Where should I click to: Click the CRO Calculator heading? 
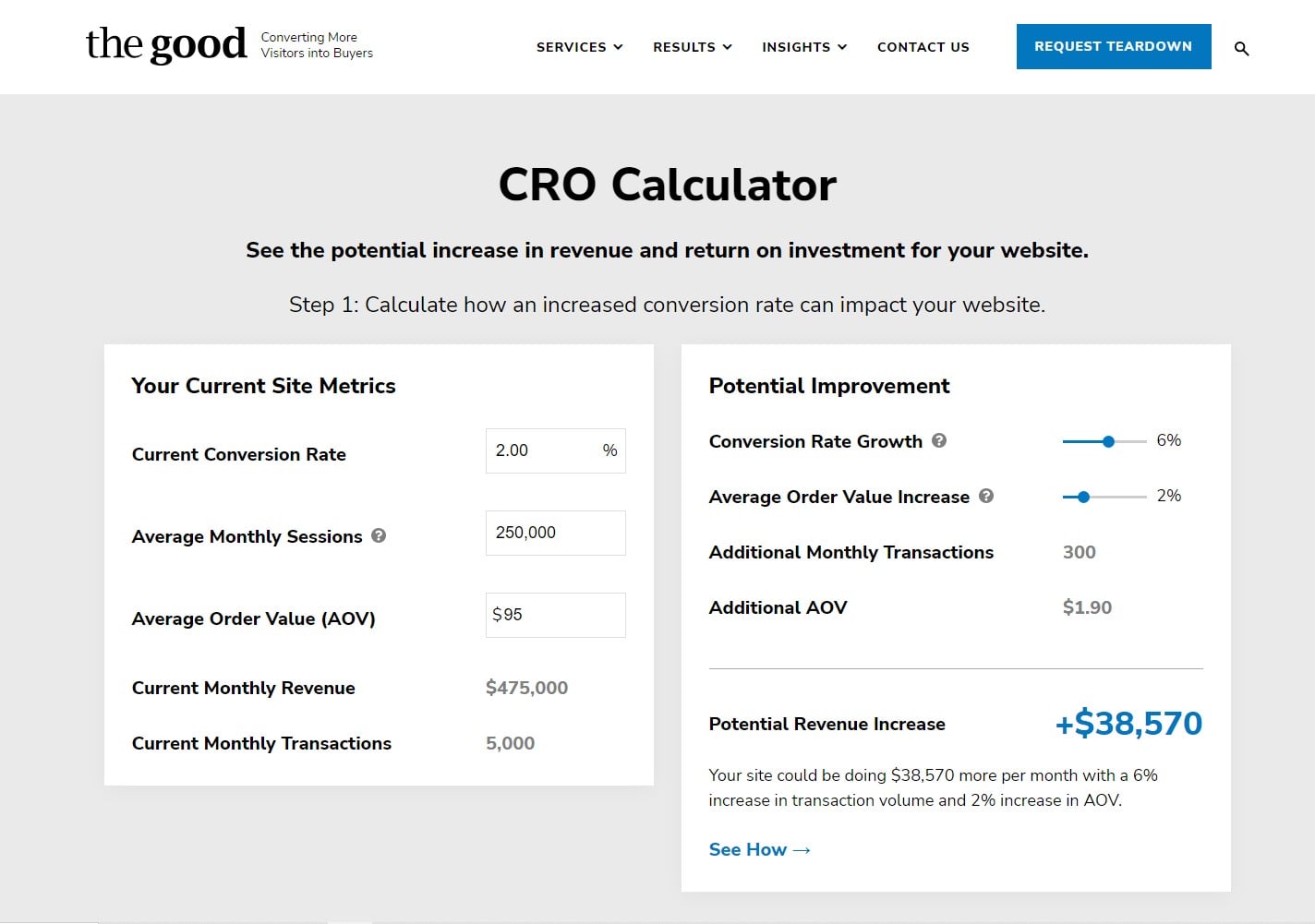pos(667,185)
